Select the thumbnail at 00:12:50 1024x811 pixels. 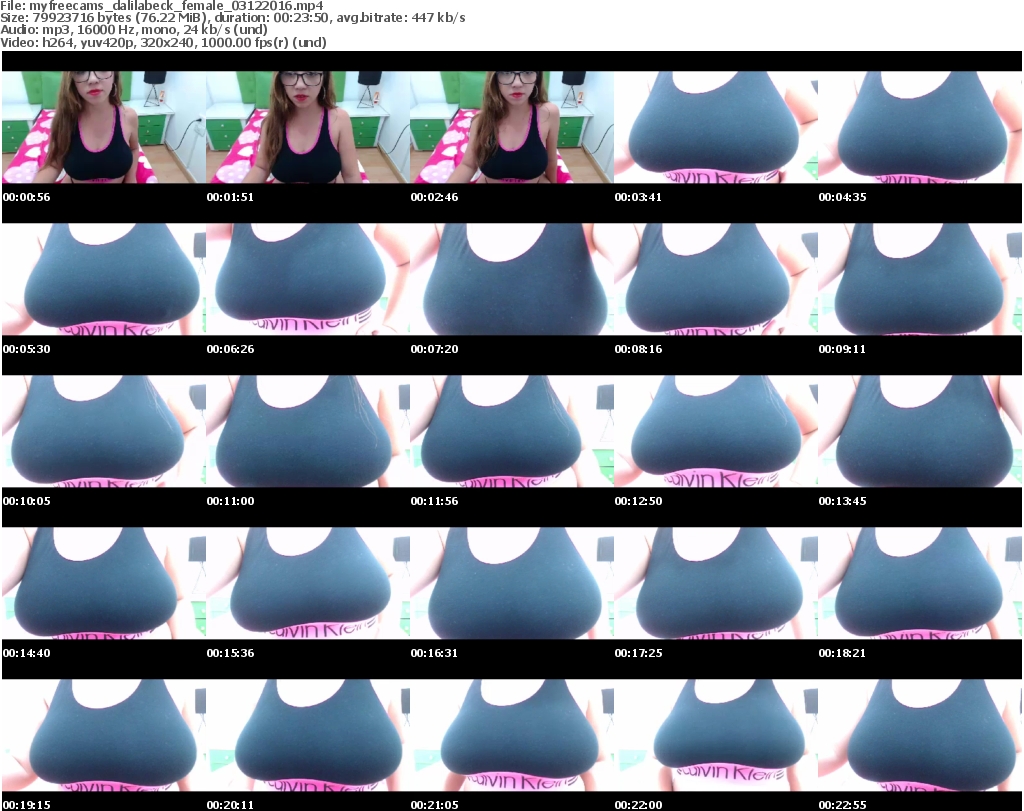[x=716, y=431]
